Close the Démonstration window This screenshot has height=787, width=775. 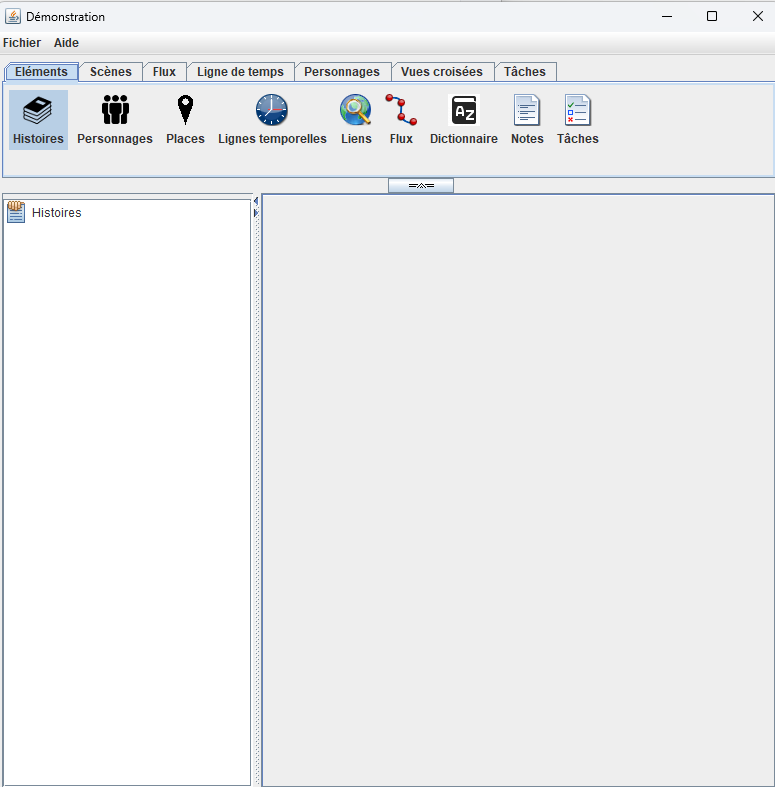[x=757, y=17]
